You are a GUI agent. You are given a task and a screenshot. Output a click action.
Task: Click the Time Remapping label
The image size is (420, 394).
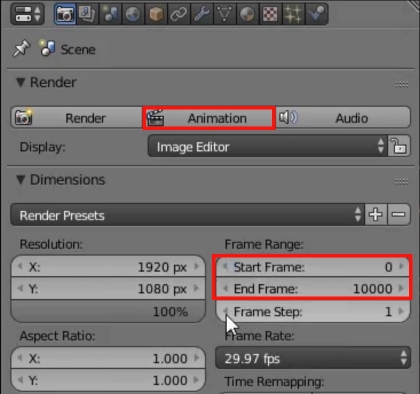(x=274, y=382)
